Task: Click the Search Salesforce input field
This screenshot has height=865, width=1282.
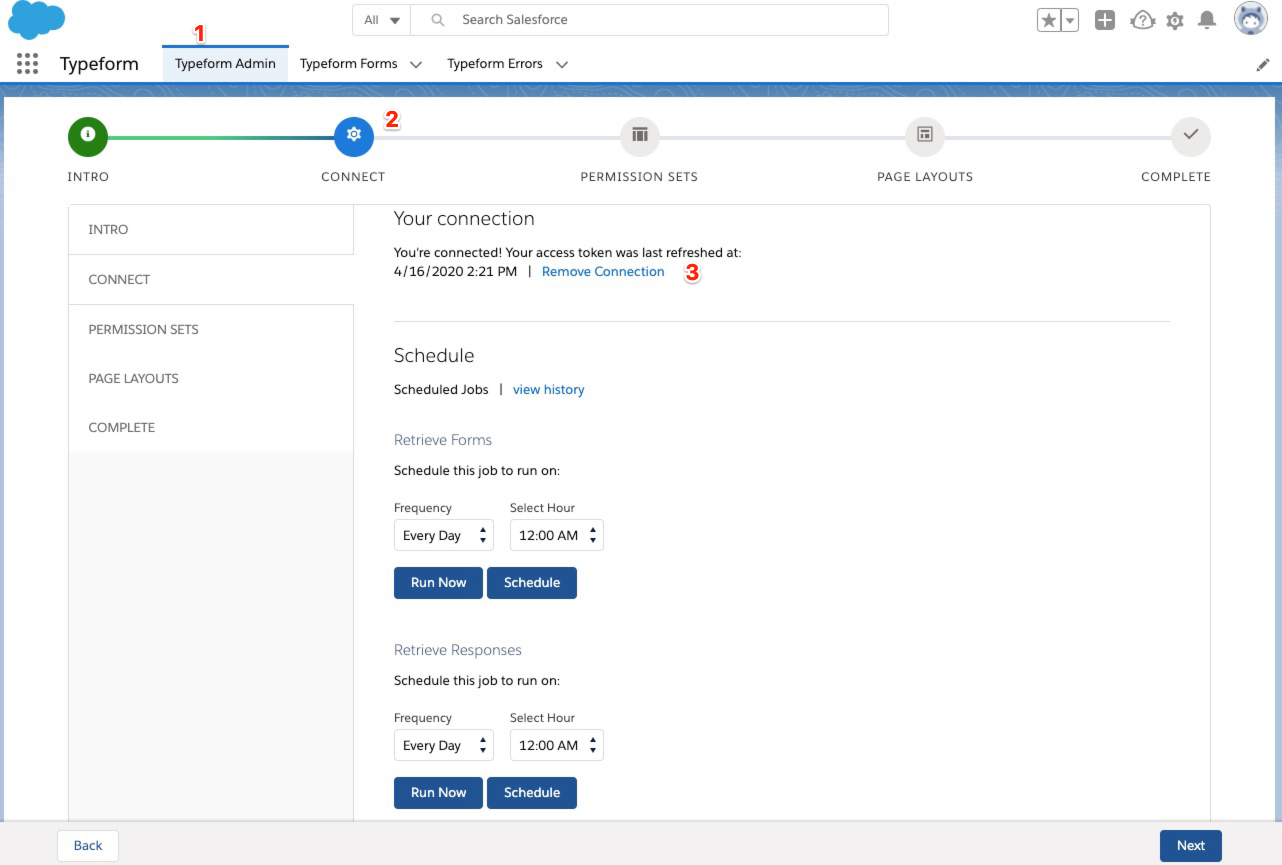Action: click(x=650, y=20)
